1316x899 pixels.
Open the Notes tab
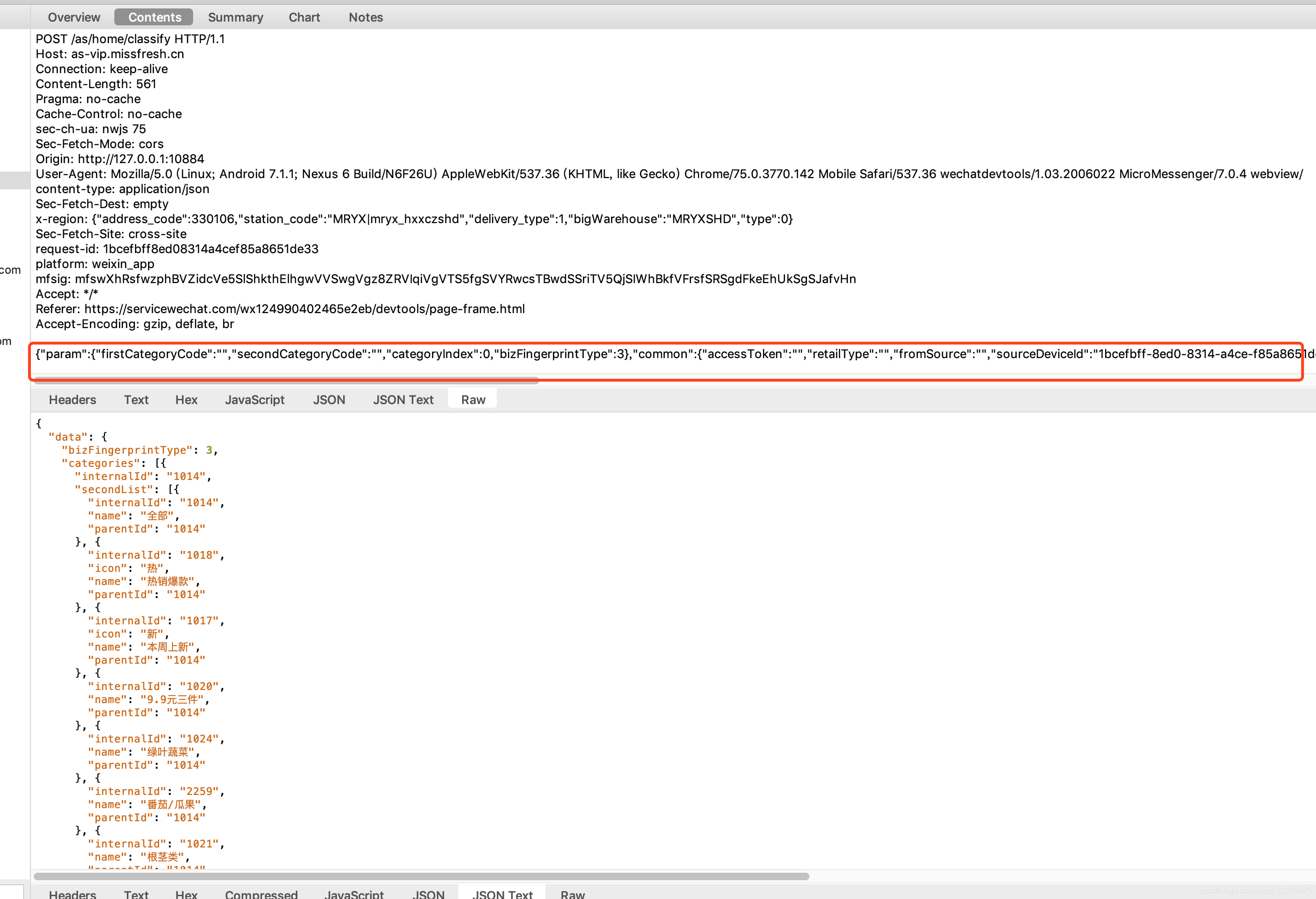tap(366, 17)
